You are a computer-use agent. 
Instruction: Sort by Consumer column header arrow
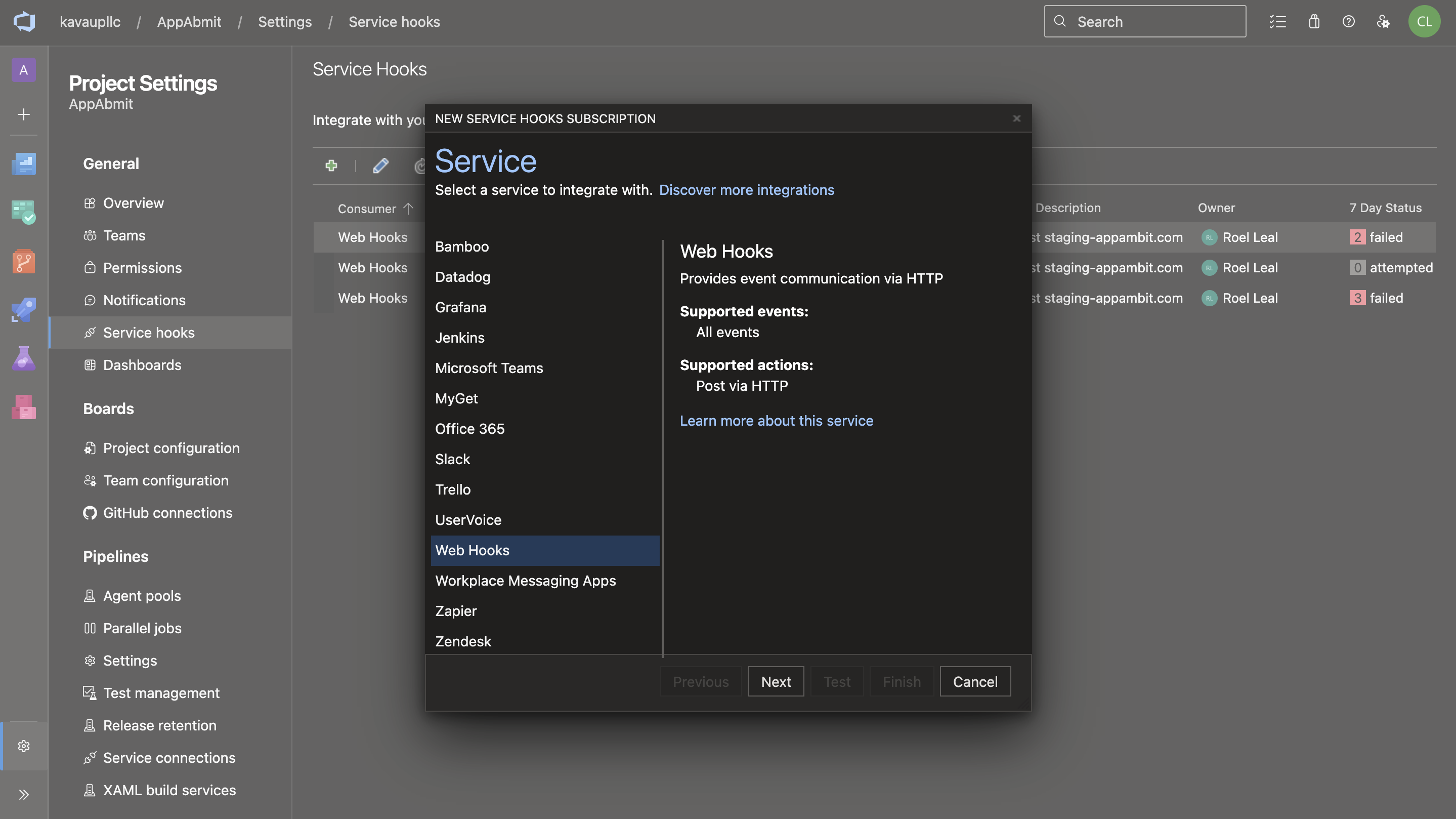tap(408, 209)
